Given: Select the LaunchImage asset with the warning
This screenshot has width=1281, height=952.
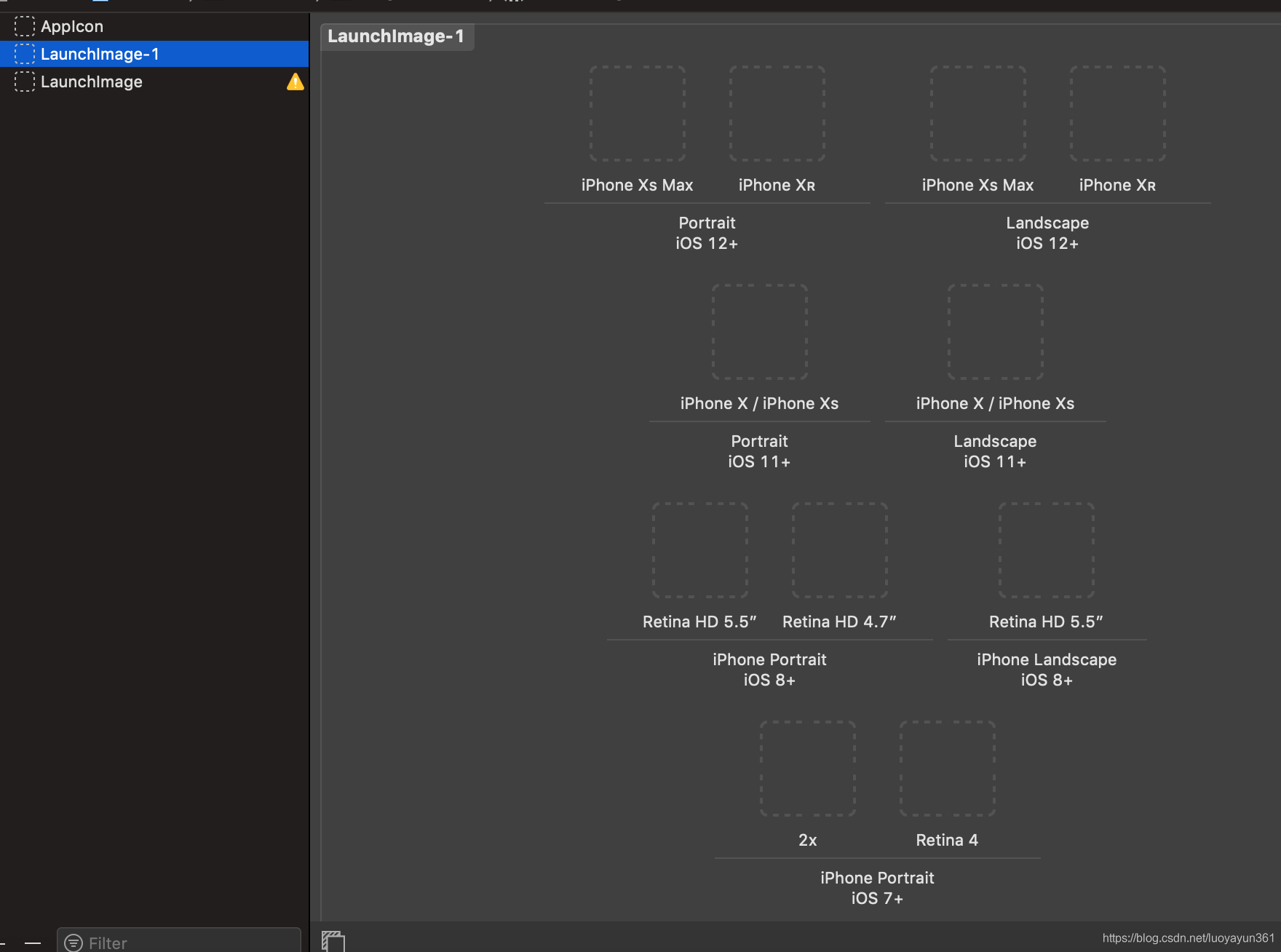Looking at the screenshot, I should tap(154, 82).
